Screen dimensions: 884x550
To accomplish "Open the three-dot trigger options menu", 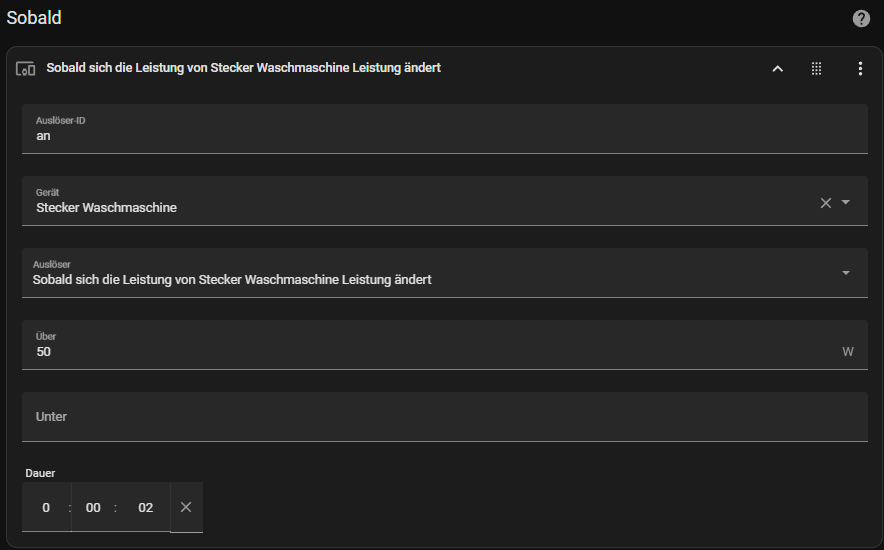I will click(860, 69).
